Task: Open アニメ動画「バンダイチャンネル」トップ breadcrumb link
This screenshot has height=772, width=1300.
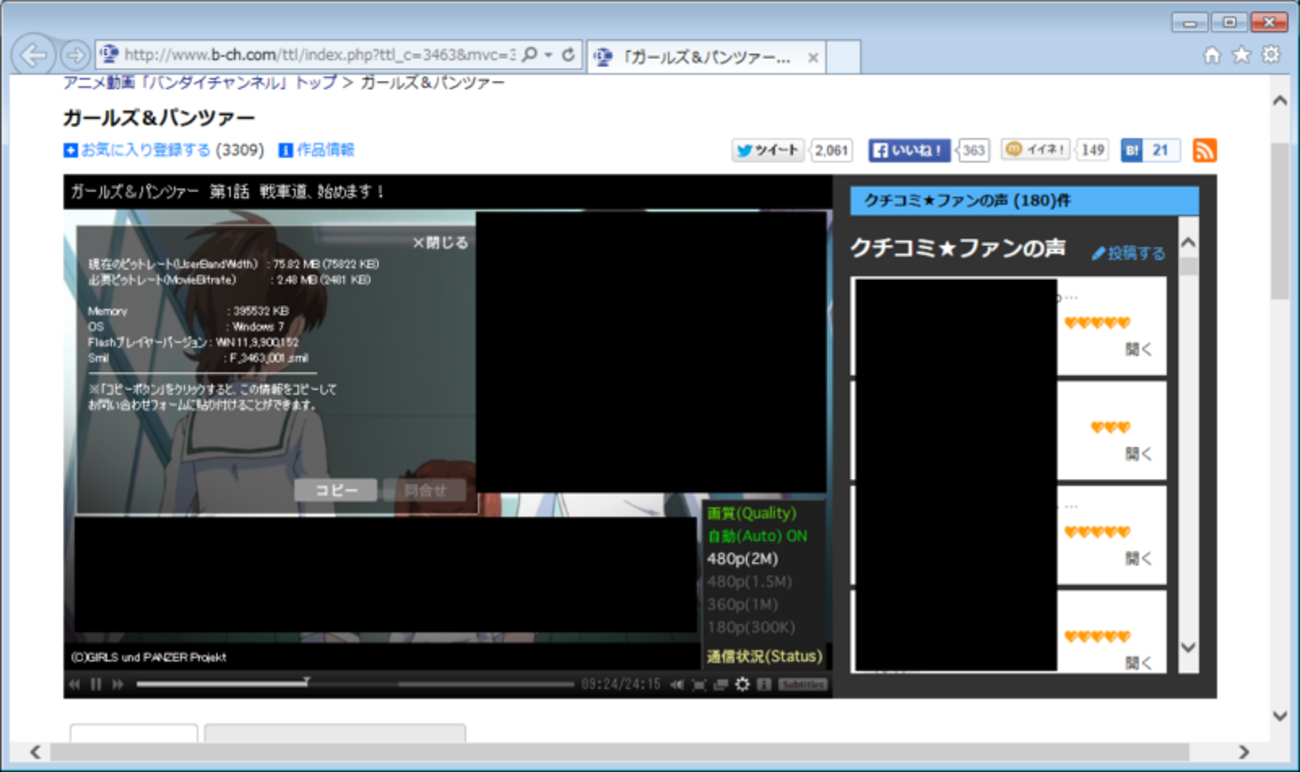Action: (200, 83)
